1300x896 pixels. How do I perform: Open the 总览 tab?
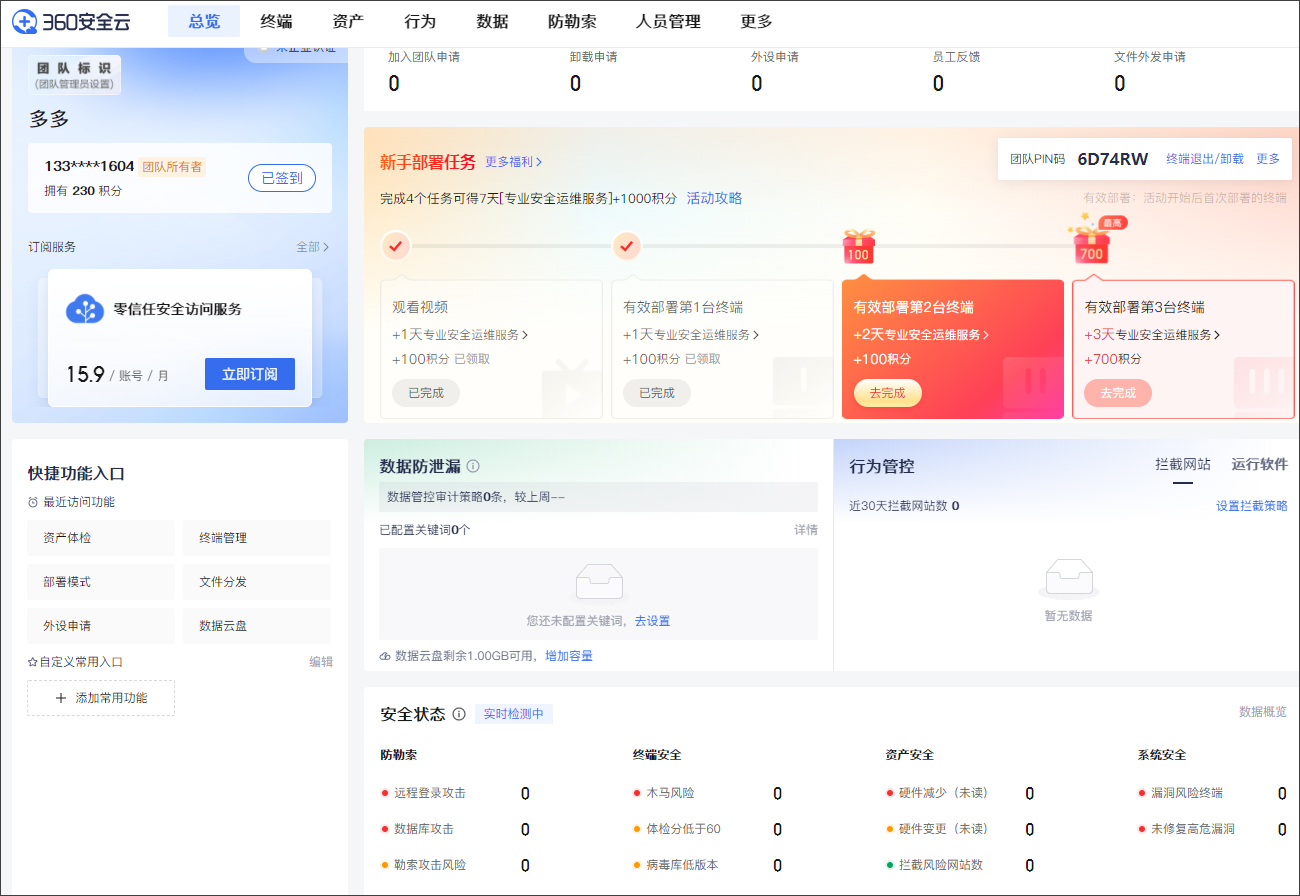pos(204,21)
